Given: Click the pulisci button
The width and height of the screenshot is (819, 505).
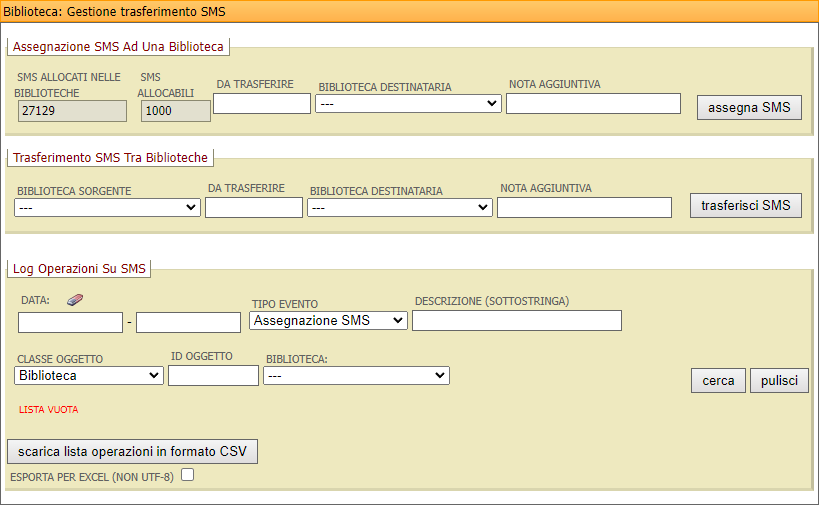Looking at the screenshot, I should [x=779, y=380].
